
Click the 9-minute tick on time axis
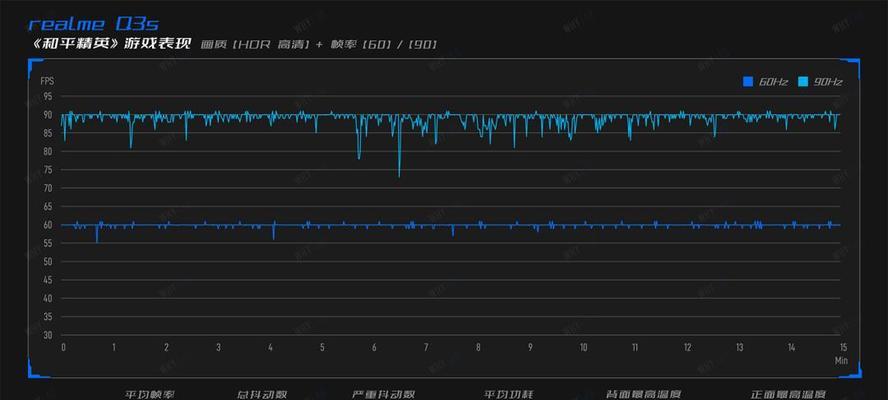coord(531,348)
